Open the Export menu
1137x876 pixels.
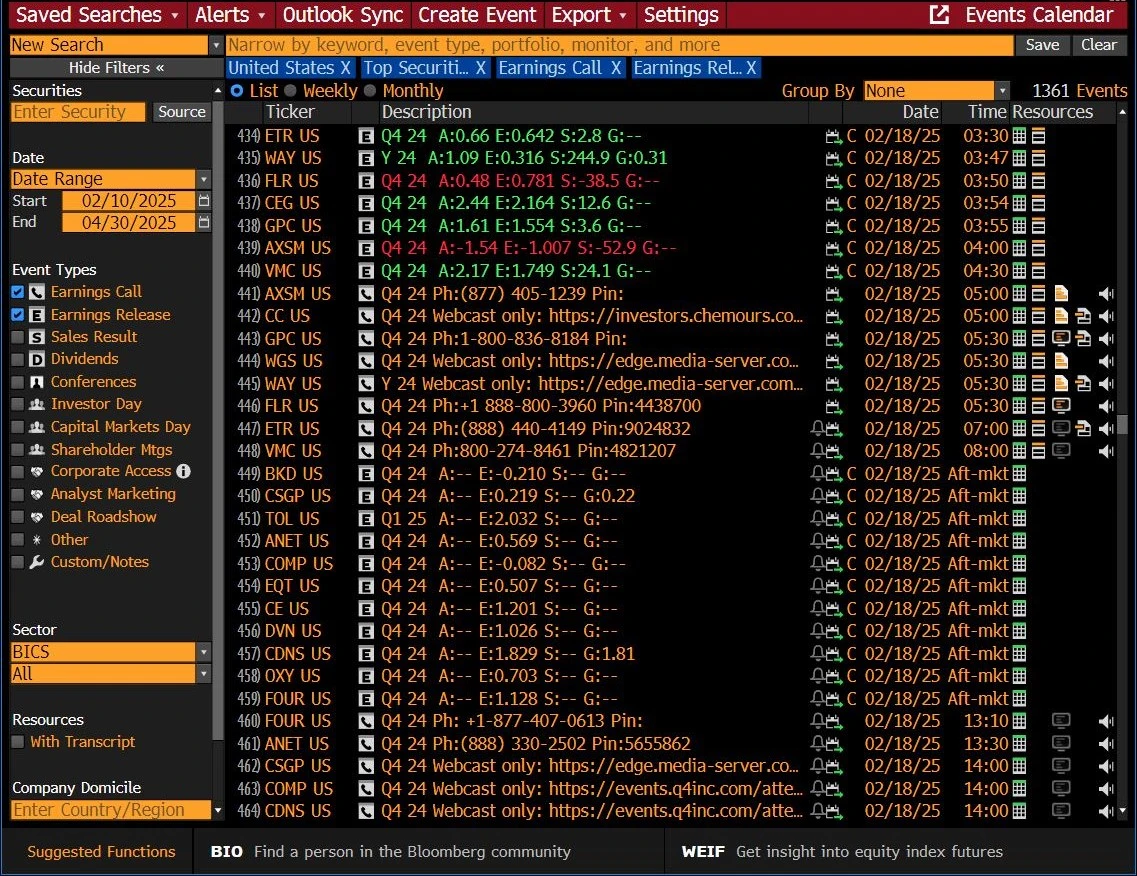[x=591, y=15]
